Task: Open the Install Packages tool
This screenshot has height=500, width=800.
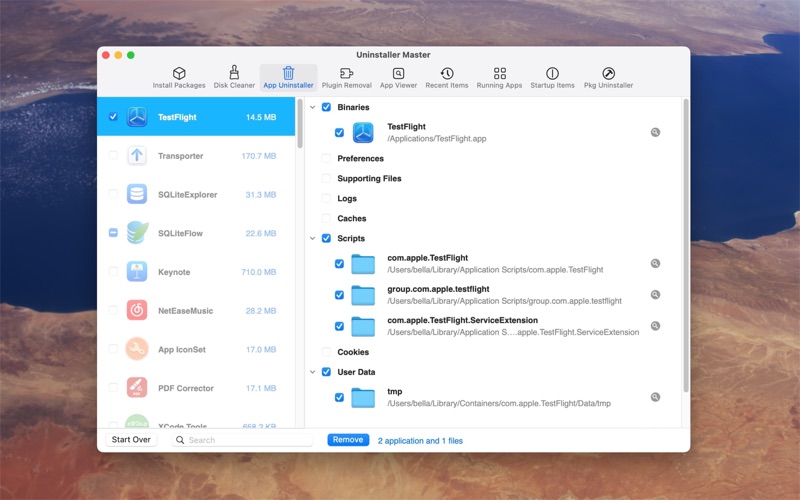Action: [x=179, y=78]
